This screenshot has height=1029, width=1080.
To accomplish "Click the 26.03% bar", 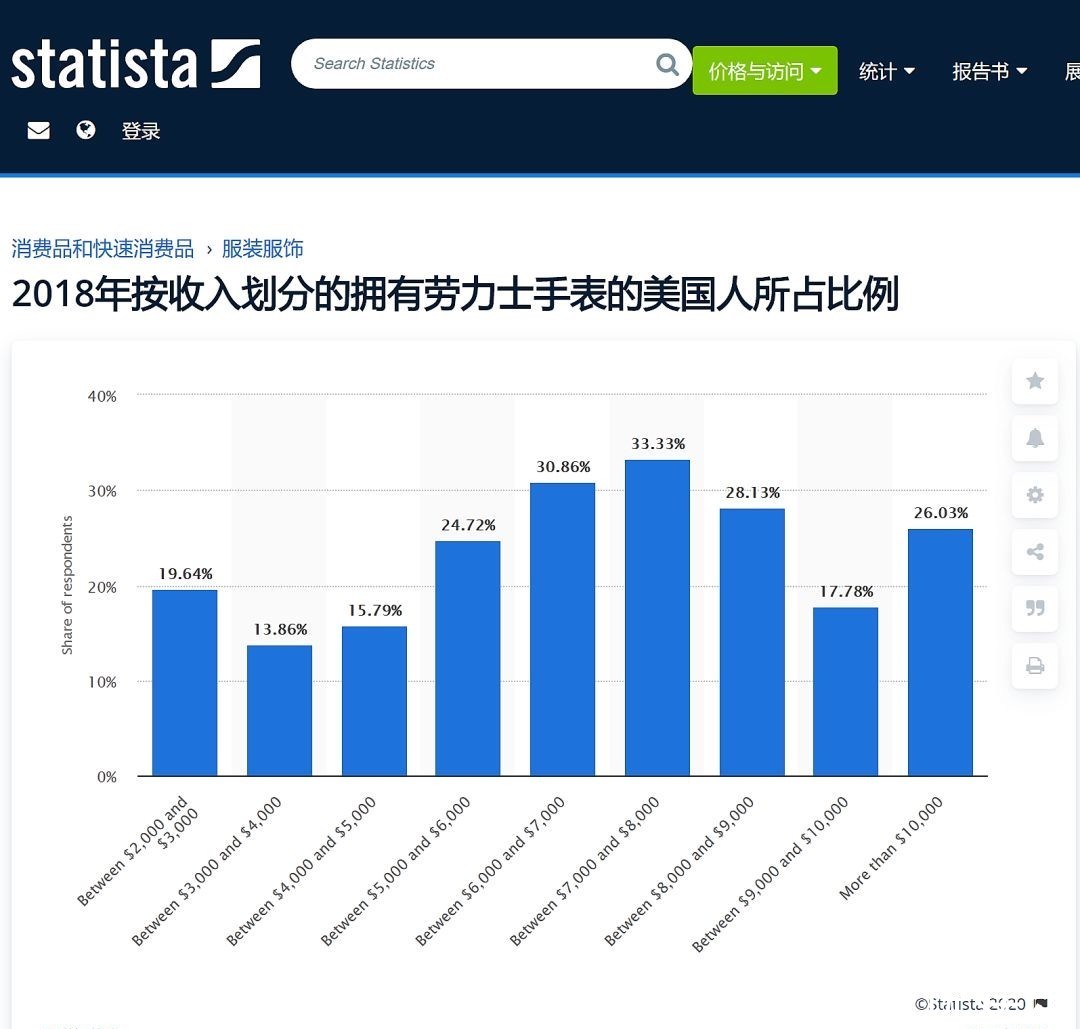I will pos(940,652).
